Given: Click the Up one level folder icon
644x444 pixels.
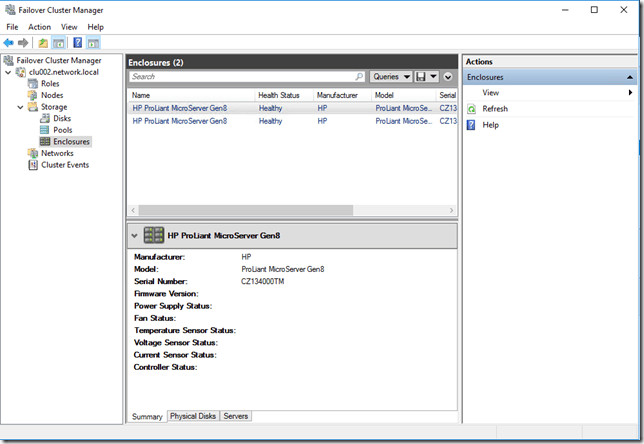Looking at the screenshot, I should coord(43,43).
